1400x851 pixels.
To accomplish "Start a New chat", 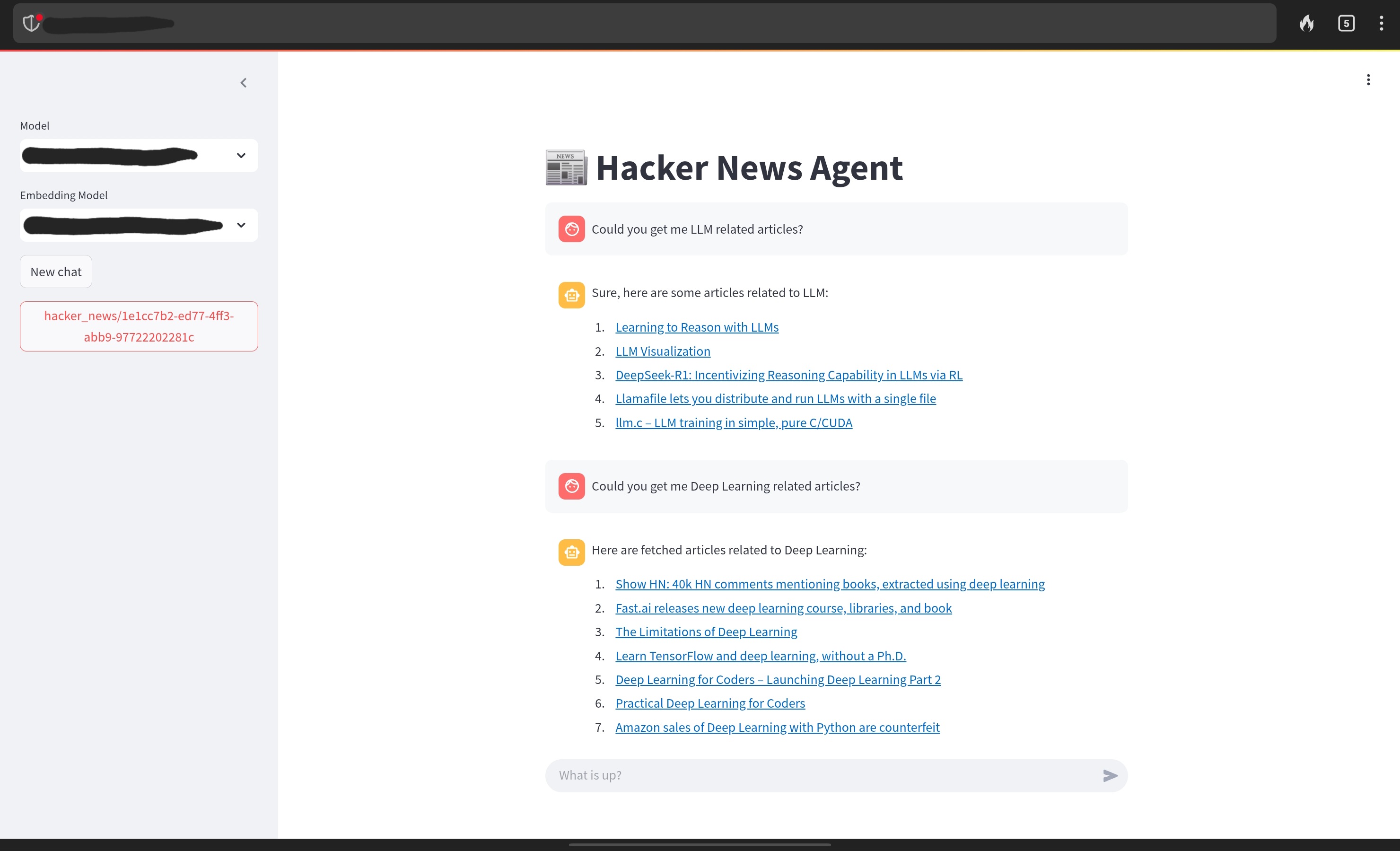I will [x=56, y=272].
